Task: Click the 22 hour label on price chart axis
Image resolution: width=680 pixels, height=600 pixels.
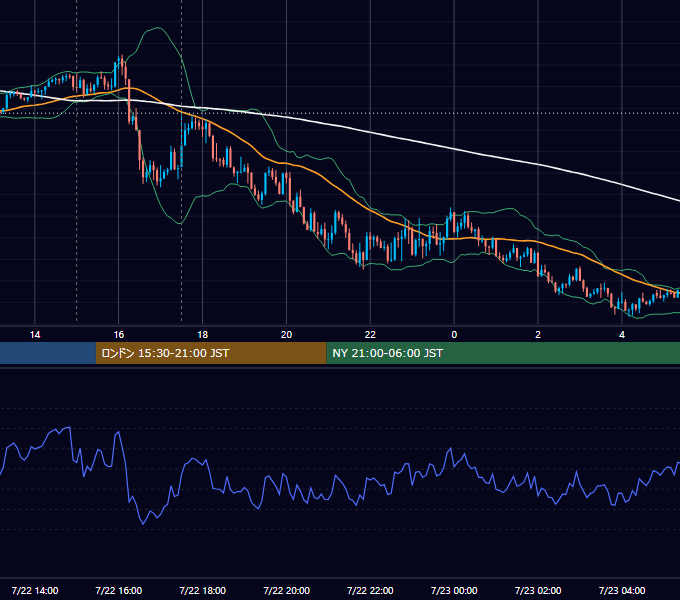Action: tap(370, 335)
